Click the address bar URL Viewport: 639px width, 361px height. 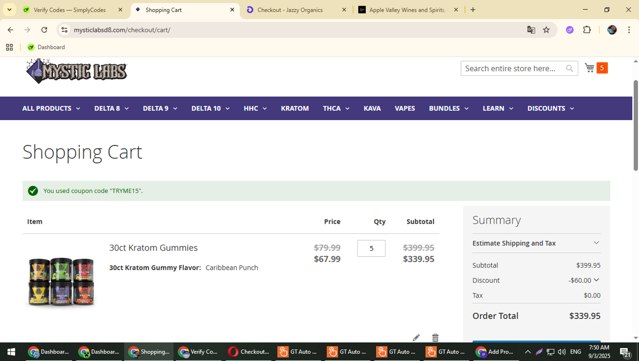121,30
